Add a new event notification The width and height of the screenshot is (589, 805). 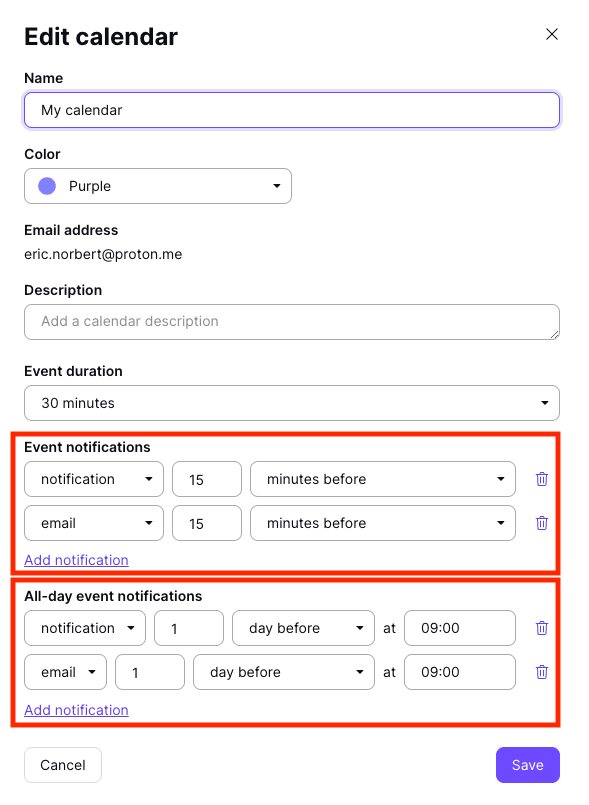76,559
